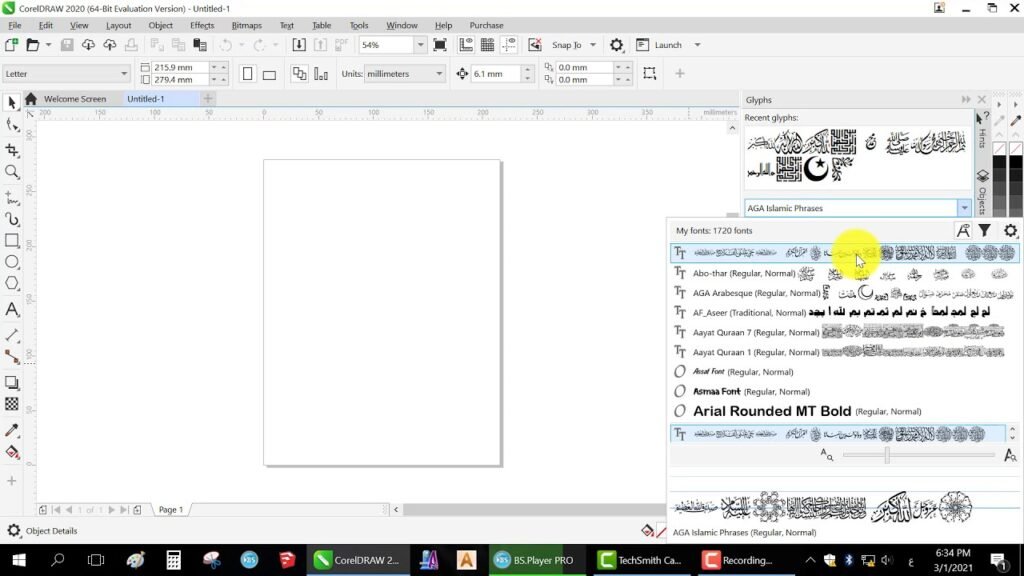Open the Window menu
1024x576 pixels.
point(402,25)
